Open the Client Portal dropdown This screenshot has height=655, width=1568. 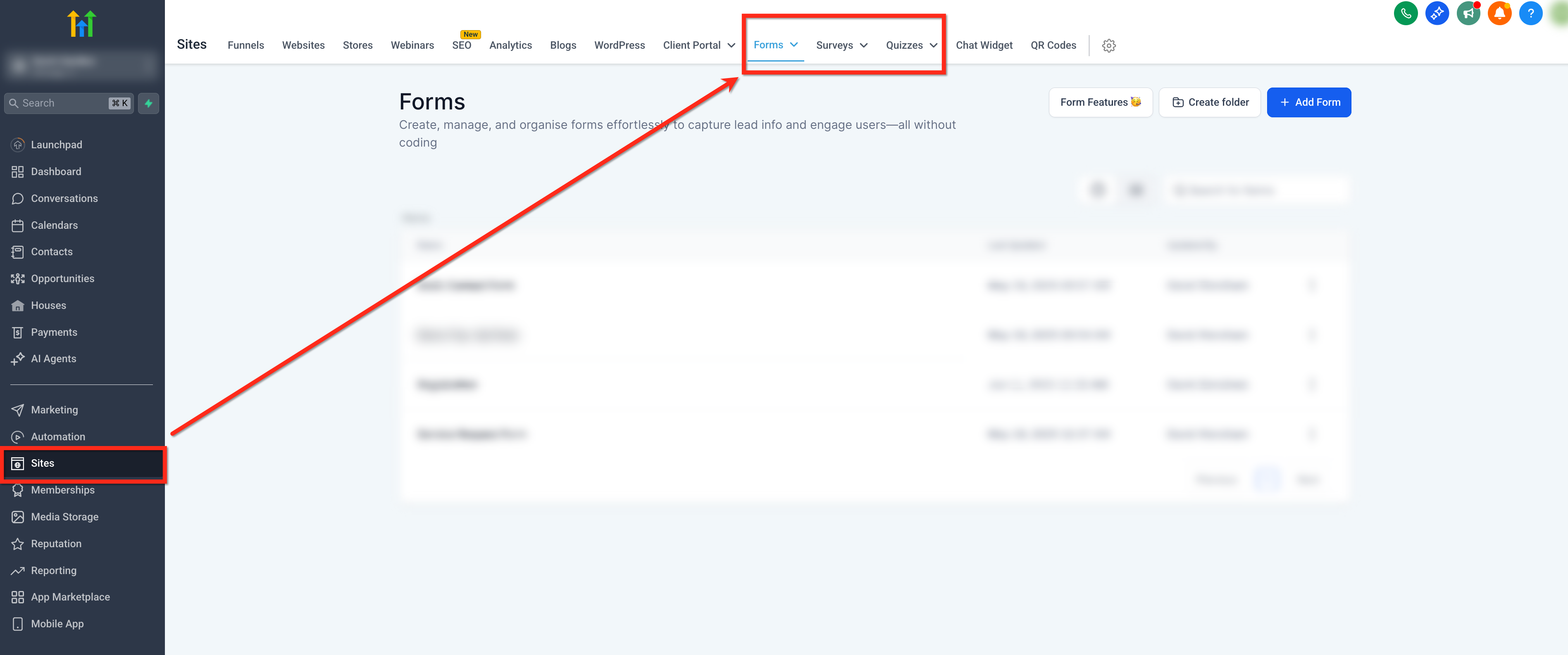point(698,45)
